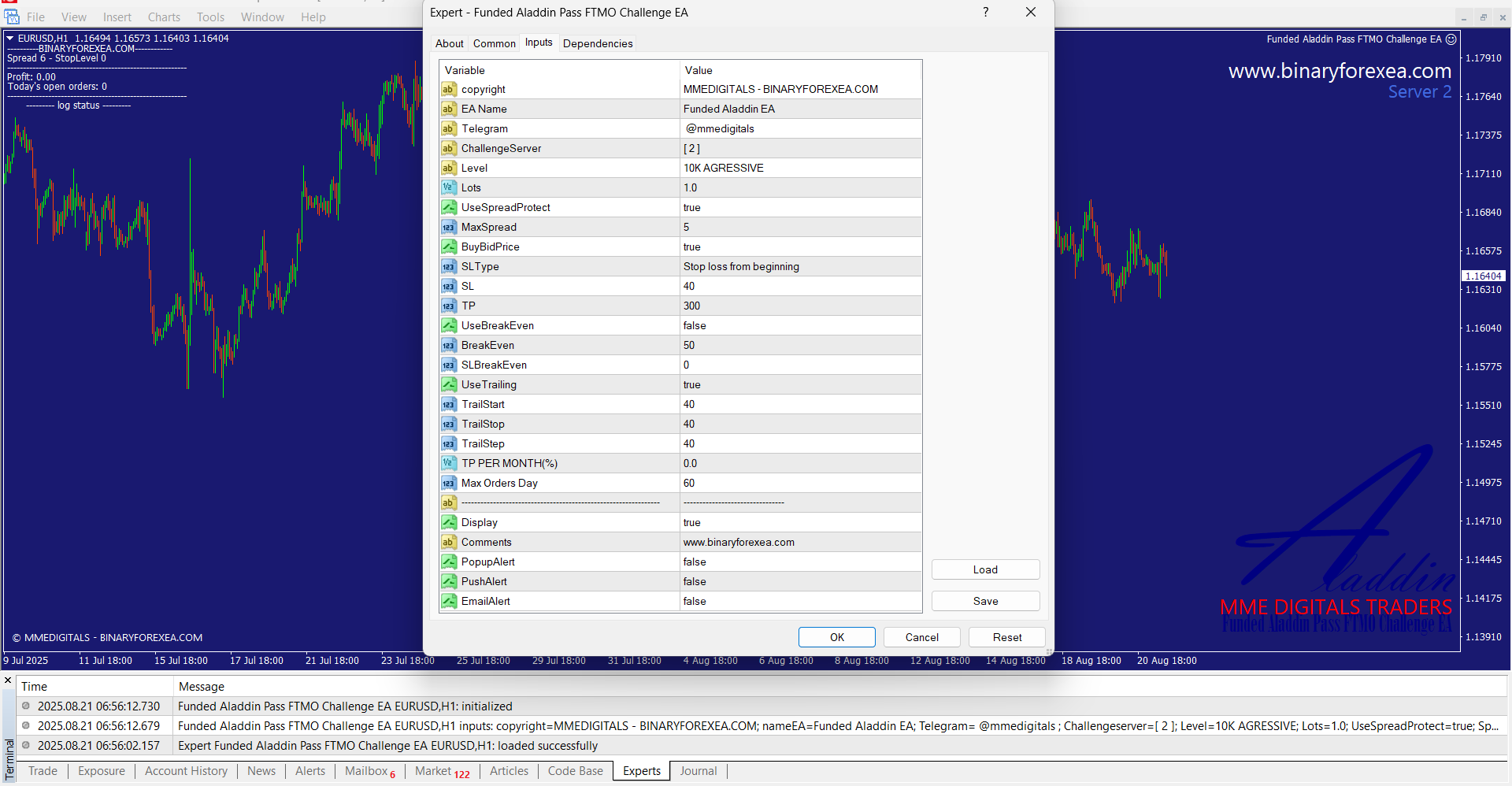Image resolution: width=1512 pixels, height=786 pixels.
Task: Click the smiley icon beside the EA name on the chart
Action: pos(1451,39)
